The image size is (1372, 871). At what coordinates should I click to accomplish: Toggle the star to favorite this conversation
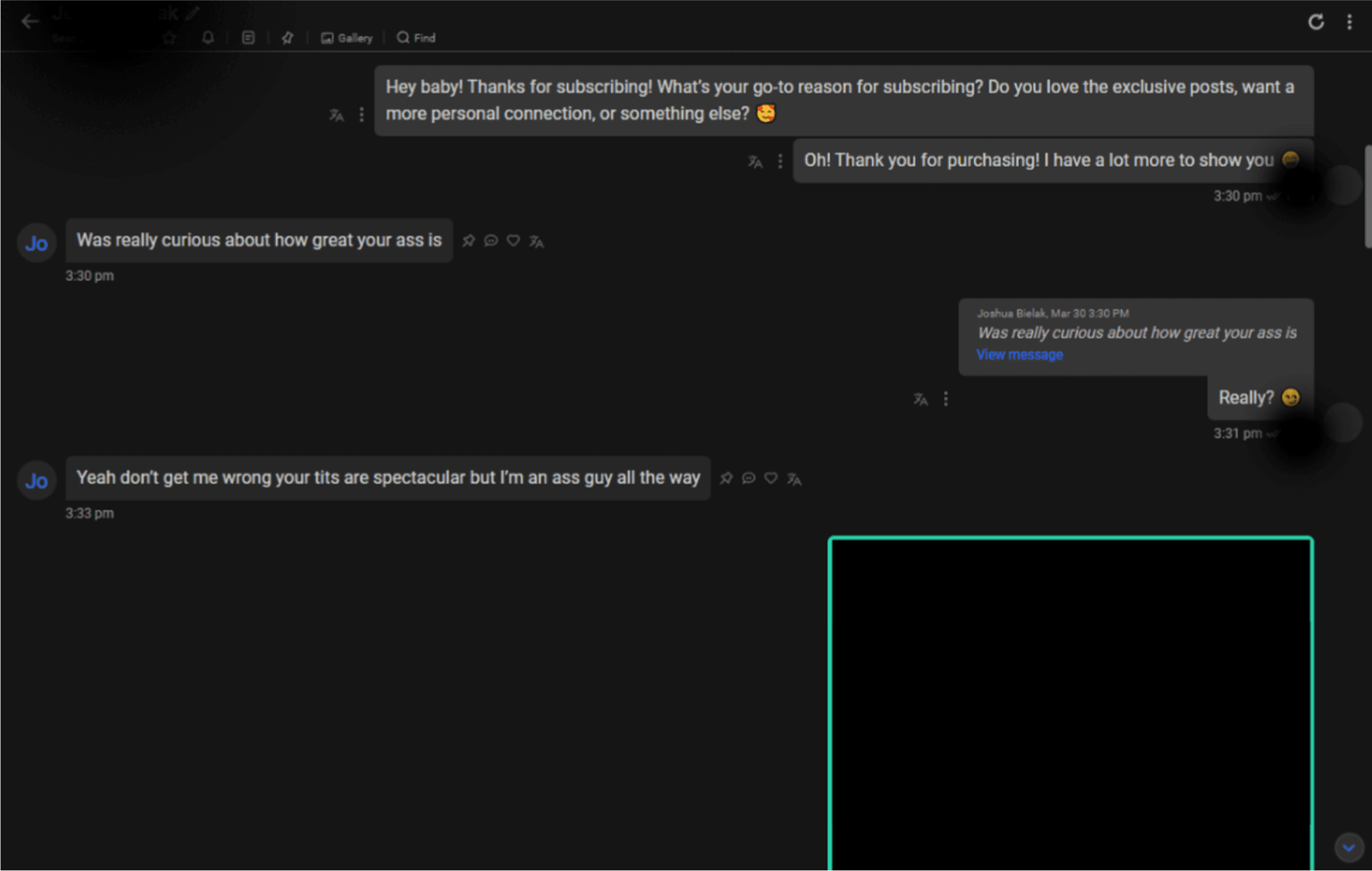click(x=169, y=37)
